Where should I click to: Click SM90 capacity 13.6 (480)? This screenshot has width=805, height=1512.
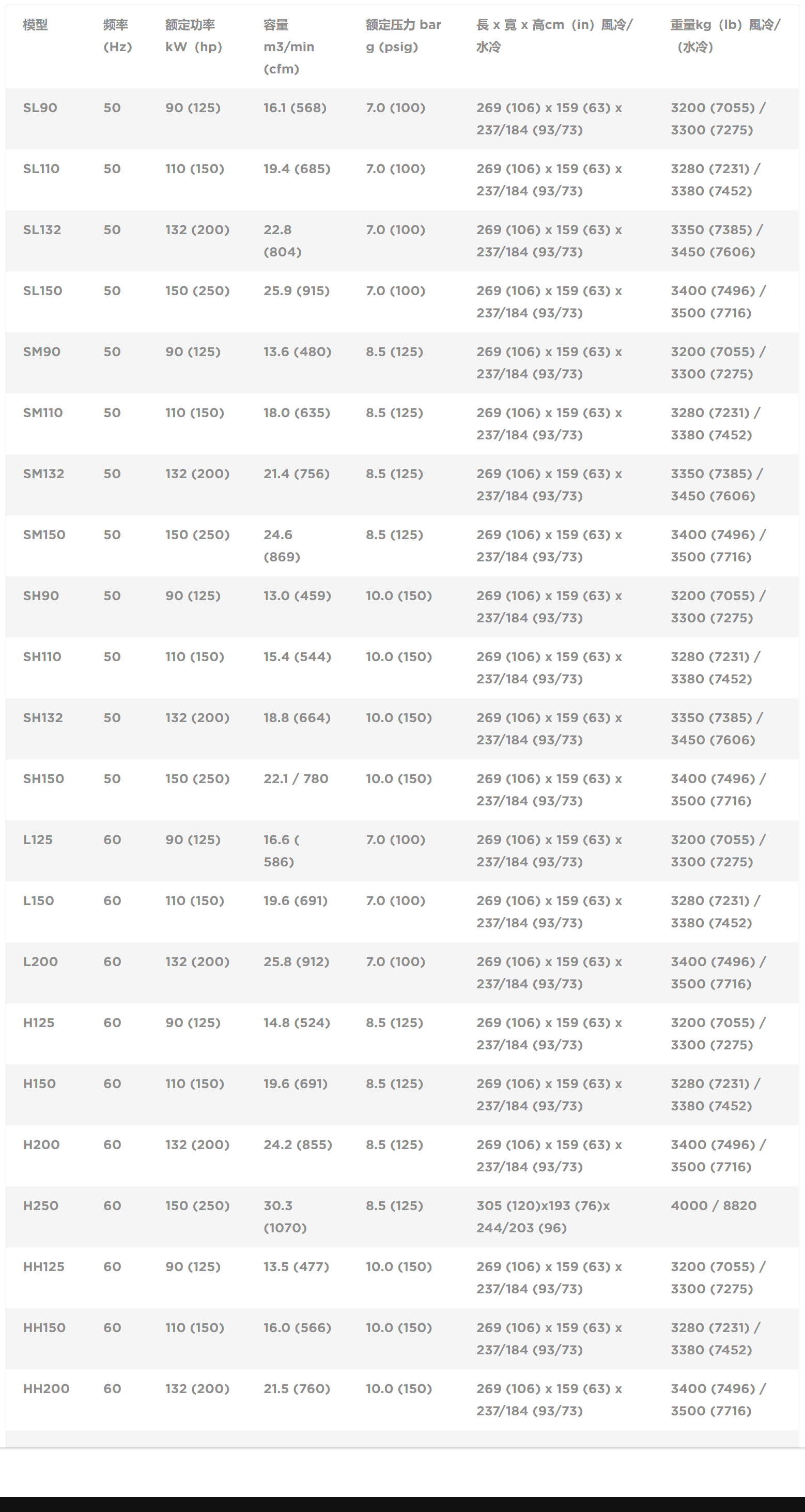297,352
